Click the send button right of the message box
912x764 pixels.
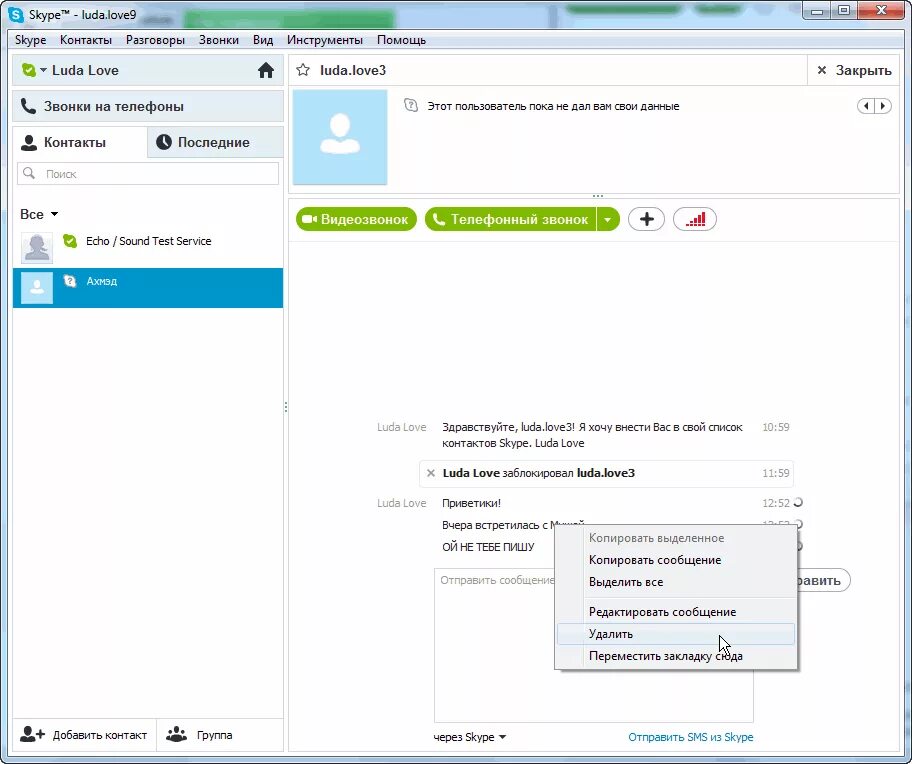(x=824, y=580)
